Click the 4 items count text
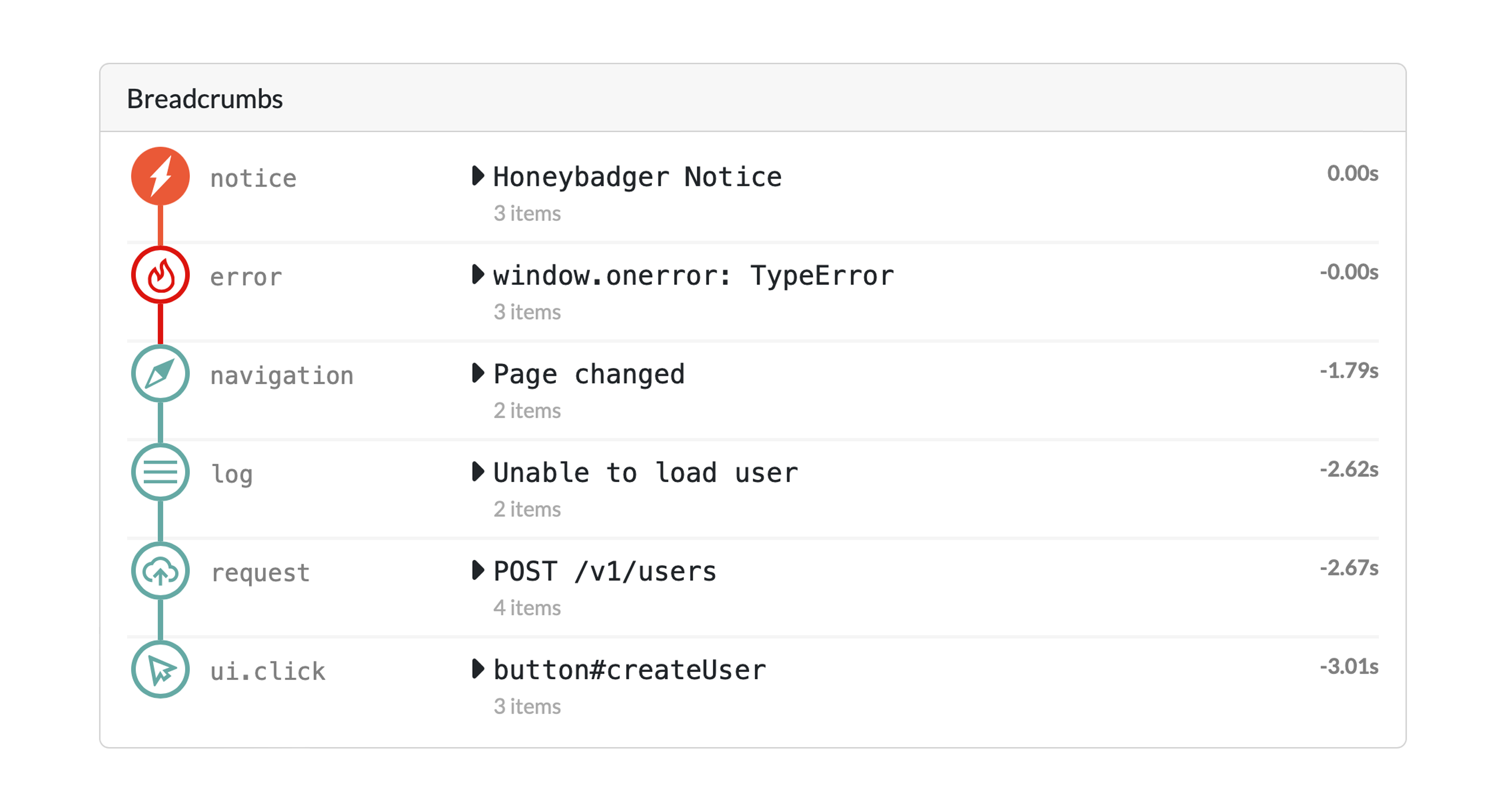The height and width of the screenshot is (812, 1506). (x=527, y=608)
